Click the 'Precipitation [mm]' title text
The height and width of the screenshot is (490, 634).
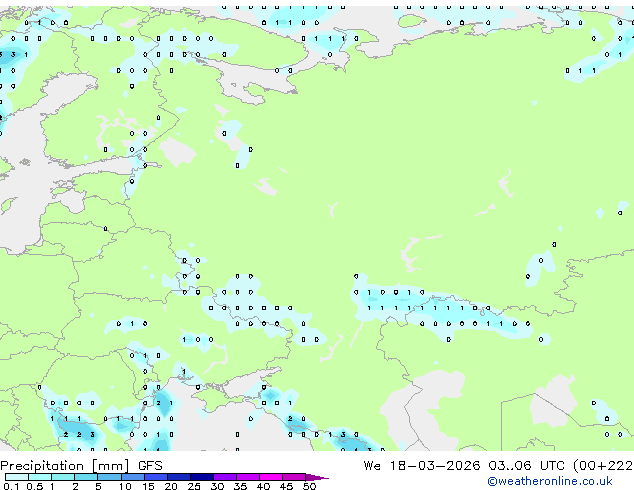65,466
